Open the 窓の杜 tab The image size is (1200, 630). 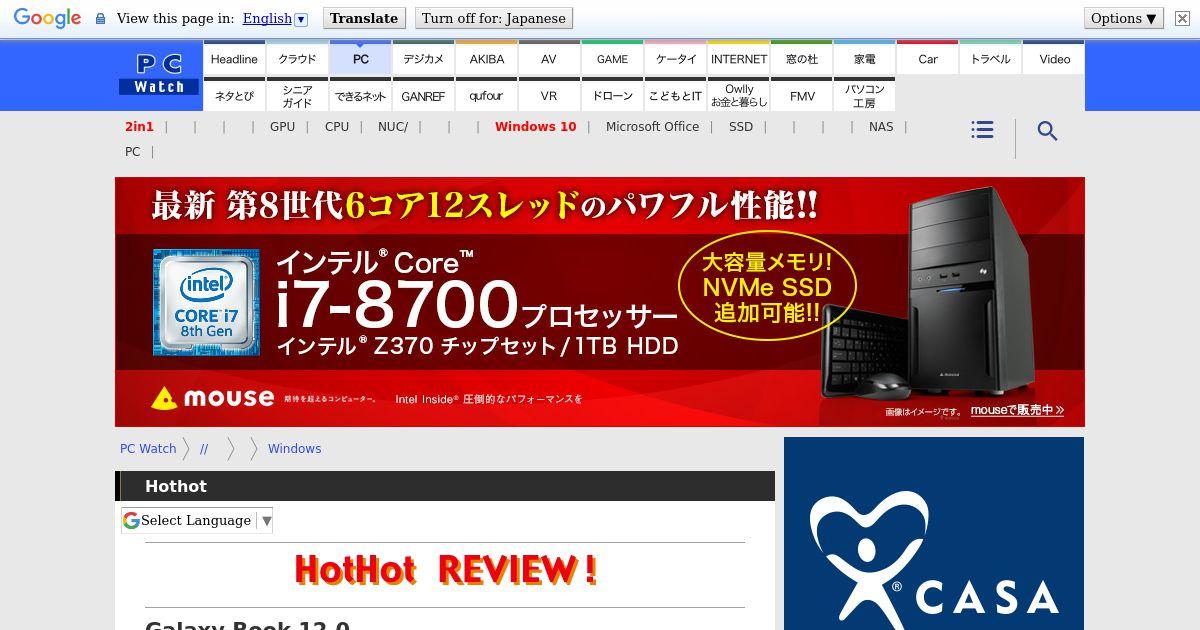point(801,58)
